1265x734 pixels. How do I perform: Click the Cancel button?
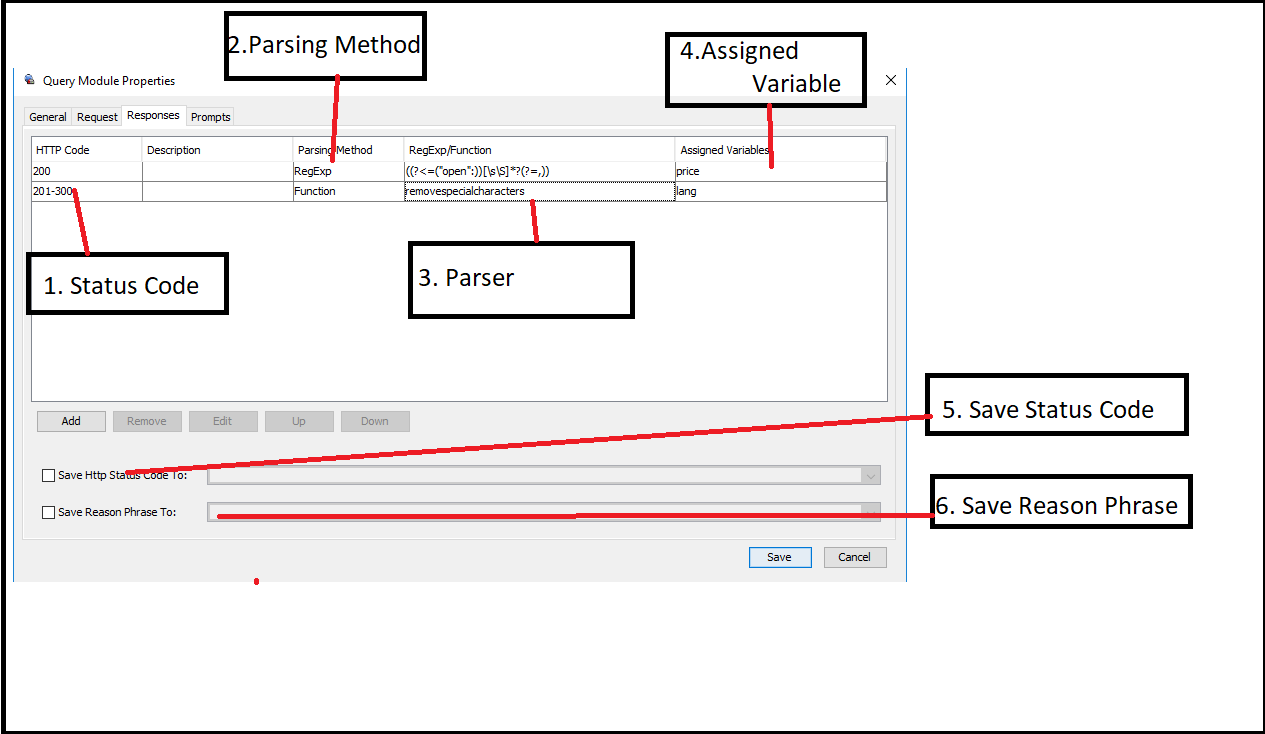855,557
